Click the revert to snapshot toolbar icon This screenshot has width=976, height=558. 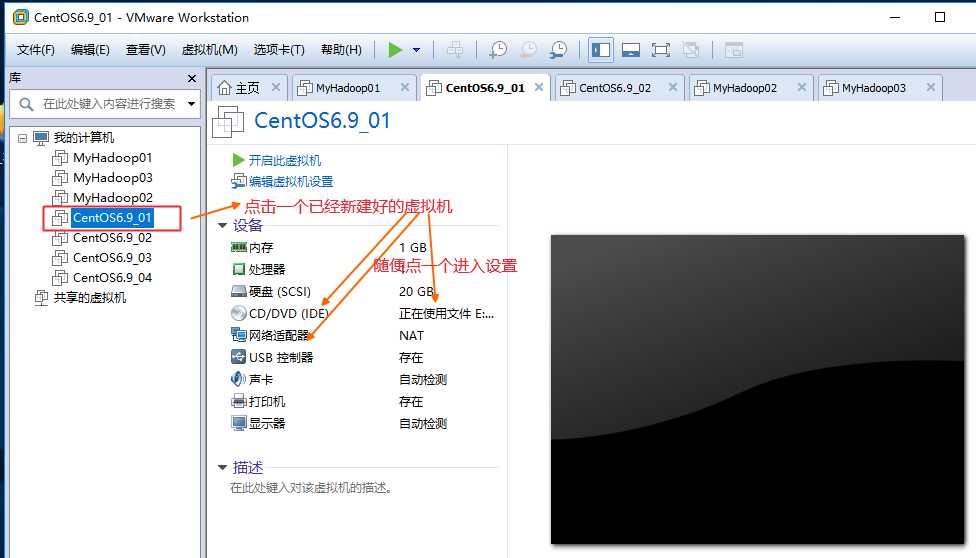528,50
